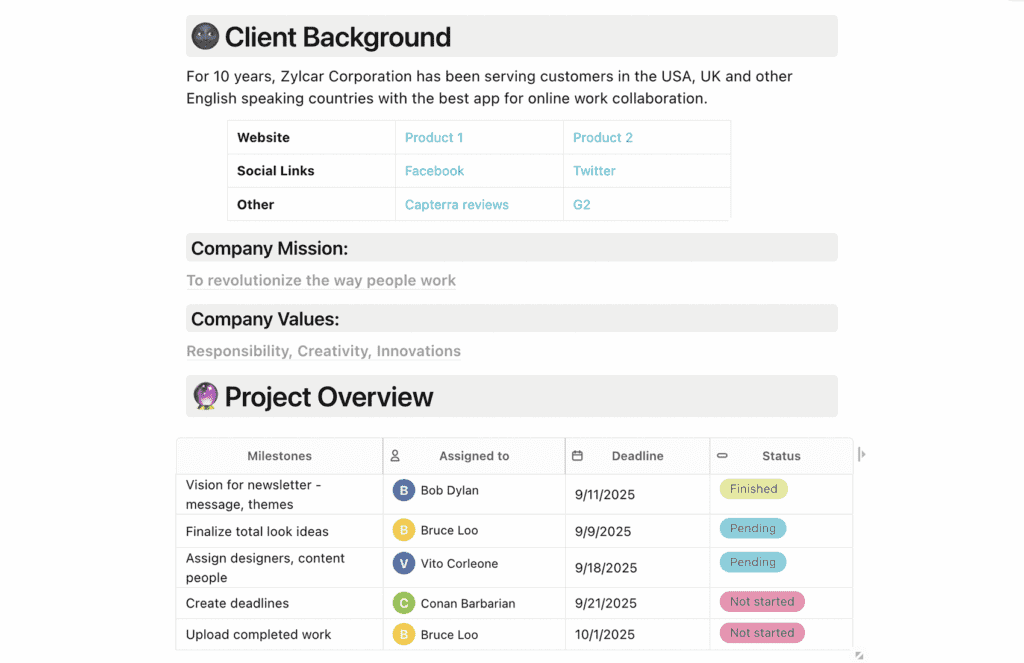1024x663 pixels.
Task: Click Vito Corleone's avatar icon
Action: tap(403, 564)
